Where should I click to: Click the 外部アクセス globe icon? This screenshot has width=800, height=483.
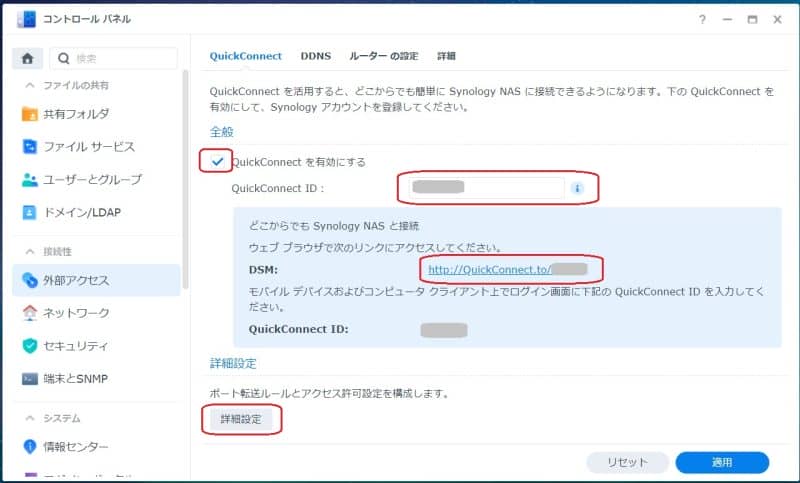pyautogui.click(x=30, y=280)
